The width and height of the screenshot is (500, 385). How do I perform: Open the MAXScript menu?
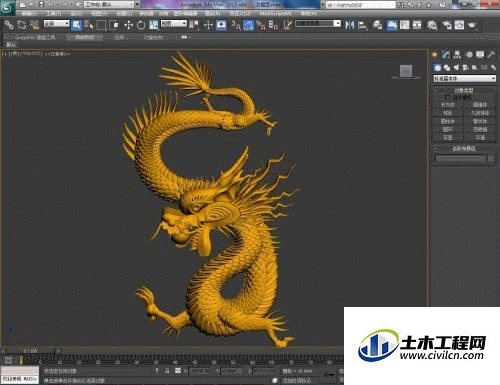[275, 14]
